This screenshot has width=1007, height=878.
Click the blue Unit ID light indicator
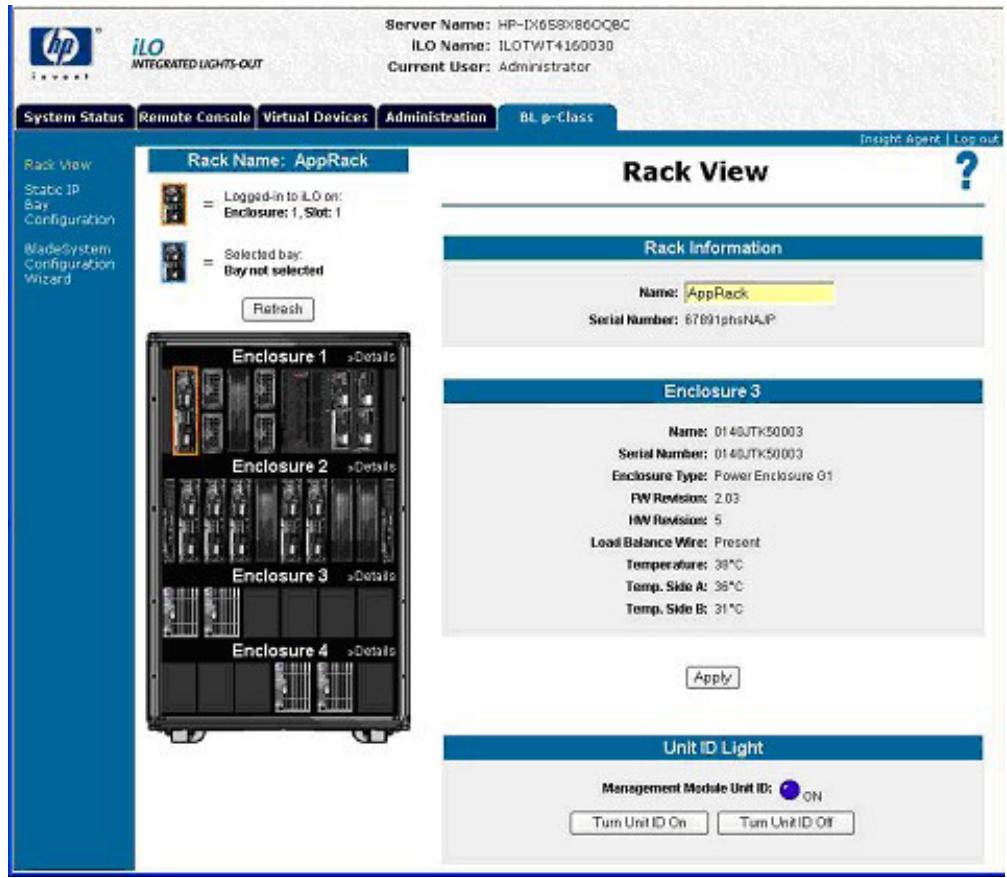[x=789, y=789]
